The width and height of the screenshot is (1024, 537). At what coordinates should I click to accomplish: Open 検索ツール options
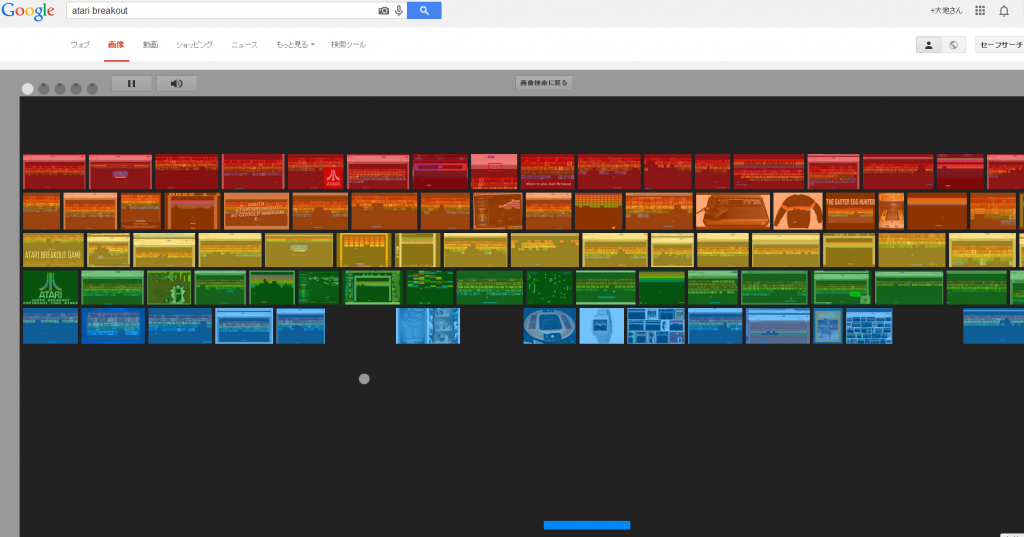point(348,44)
